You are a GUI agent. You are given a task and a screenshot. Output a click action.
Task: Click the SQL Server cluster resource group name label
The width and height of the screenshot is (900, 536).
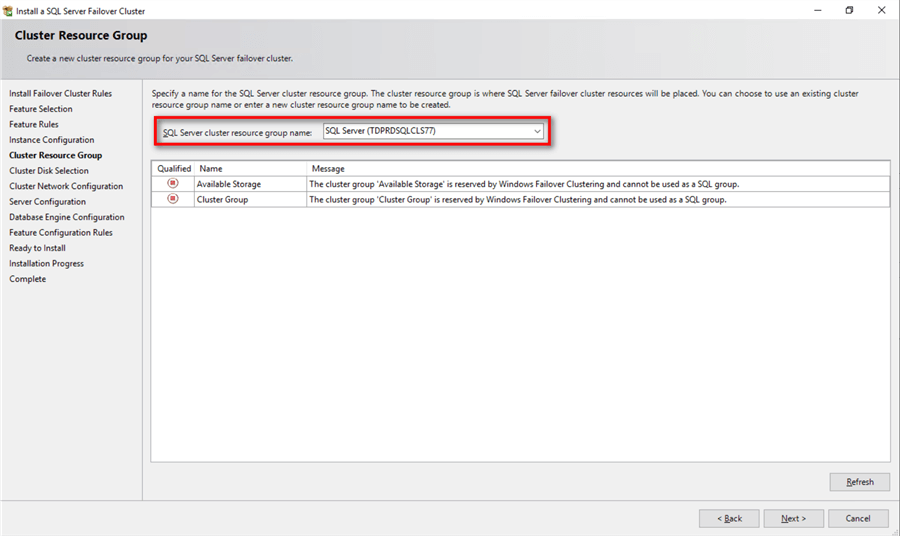237,133
